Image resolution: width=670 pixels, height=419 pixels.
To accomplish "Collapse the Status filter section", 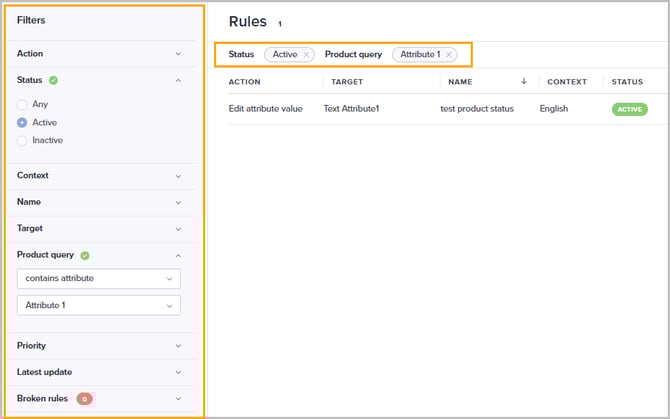I will (x=178, y=80).
